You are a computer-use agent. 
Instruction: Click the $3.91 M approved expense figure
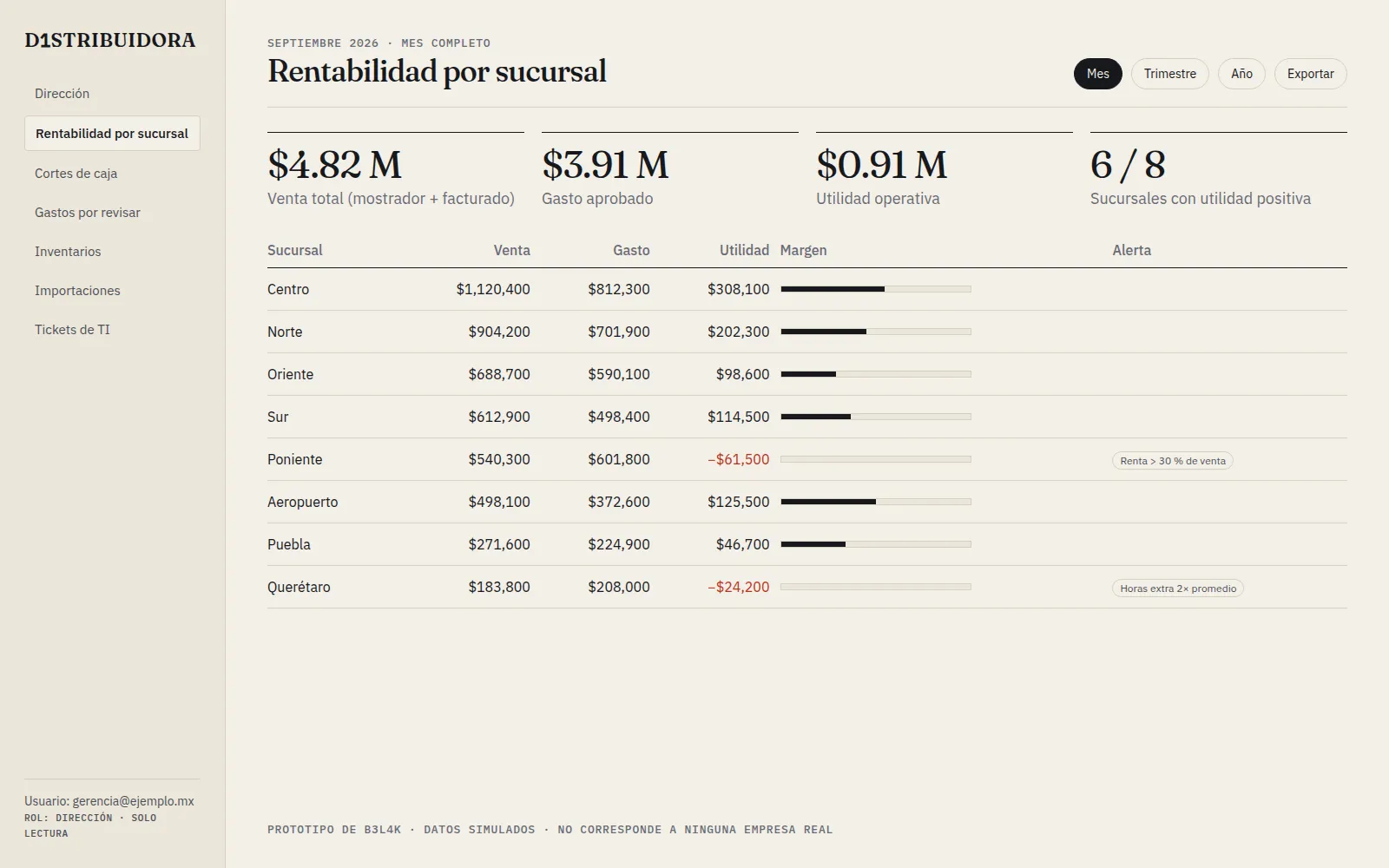606,165
